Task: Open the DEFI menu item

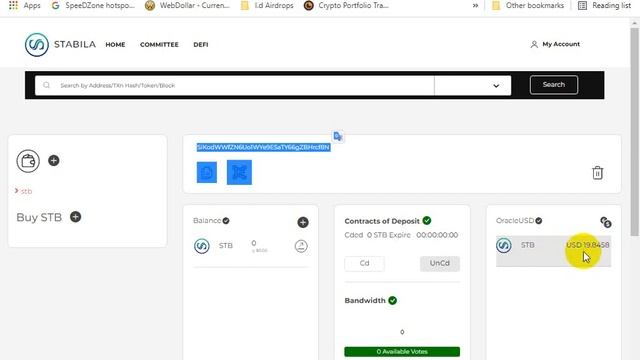Action: pos(201,44)
